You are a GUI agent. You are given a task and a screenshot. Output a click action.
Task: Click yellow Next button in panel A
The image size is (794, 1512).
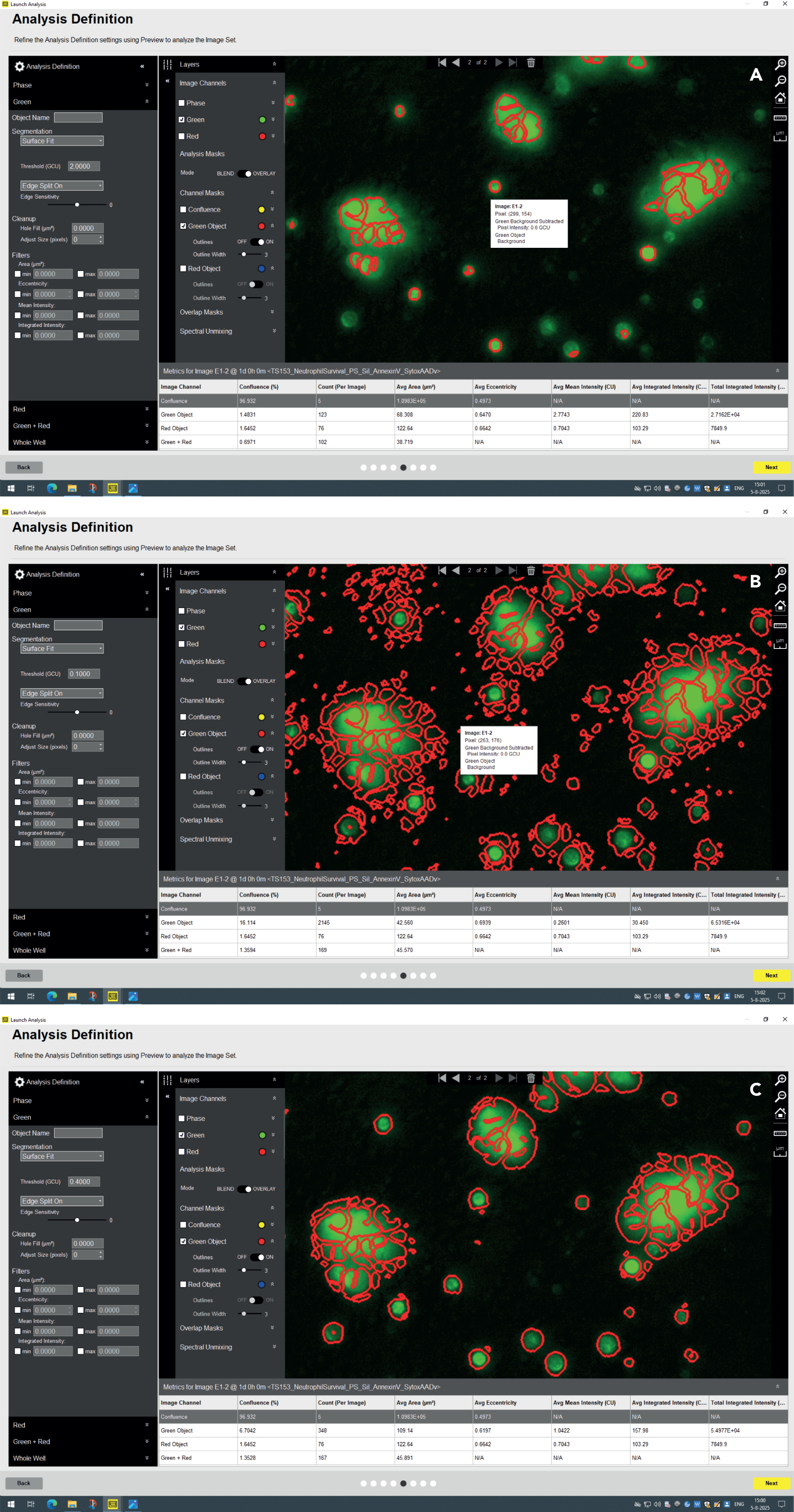771,467
